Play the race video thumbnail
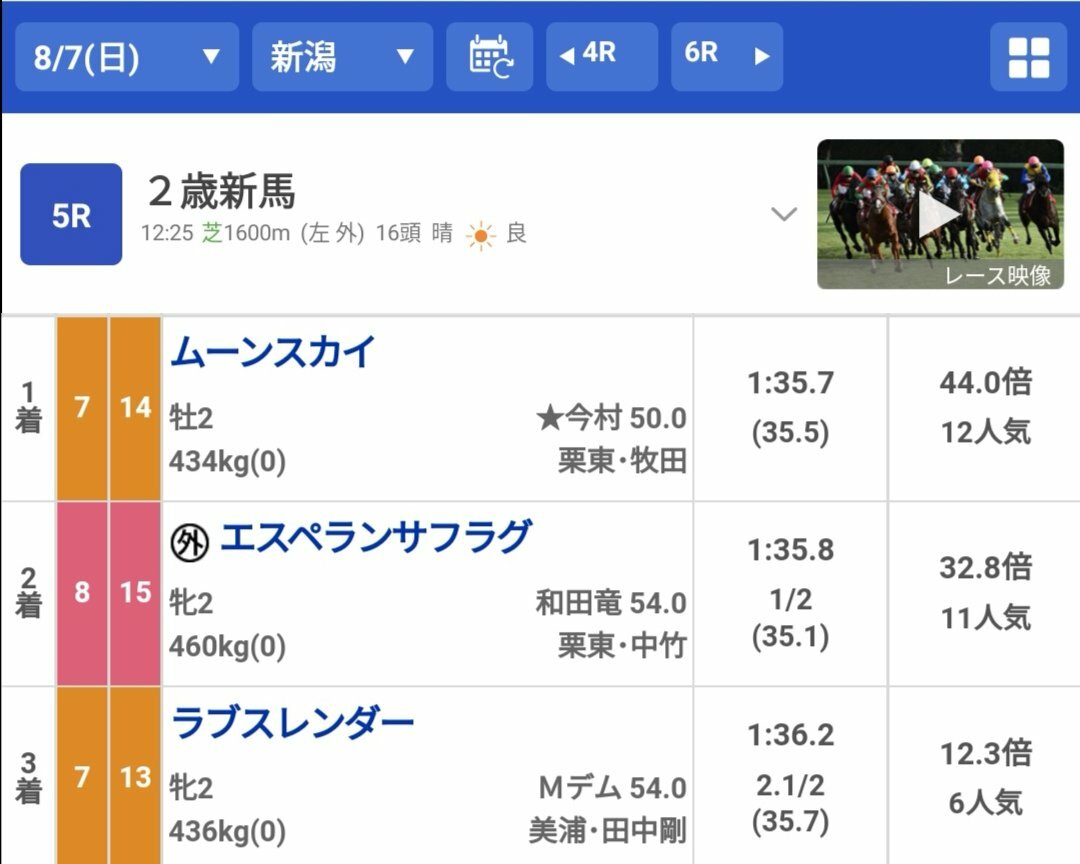 [940, 214]
